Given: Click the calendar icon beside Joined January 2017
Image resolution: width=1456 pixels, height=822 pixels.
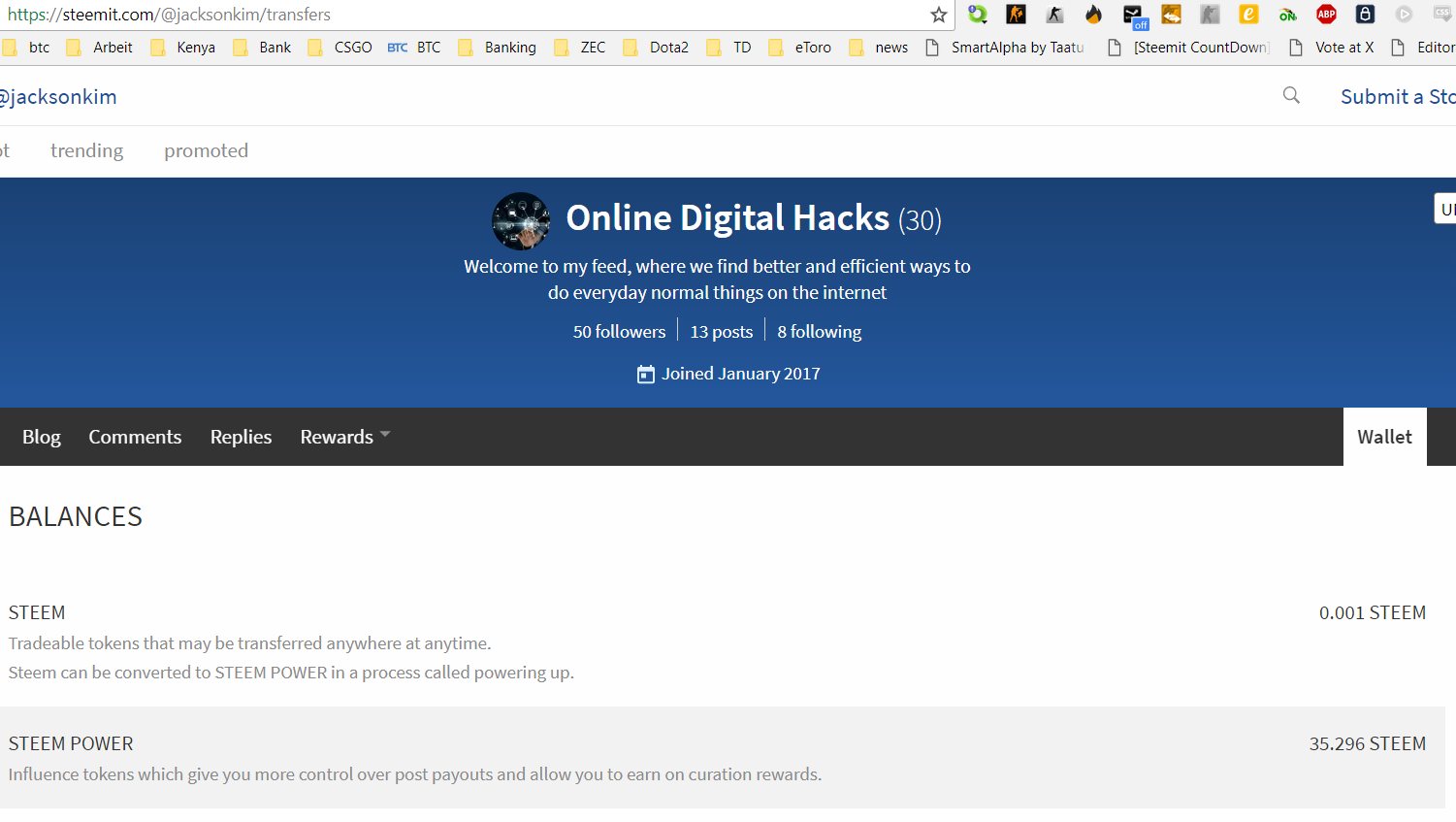Looking at the screenshot, I should pos(646,375).
